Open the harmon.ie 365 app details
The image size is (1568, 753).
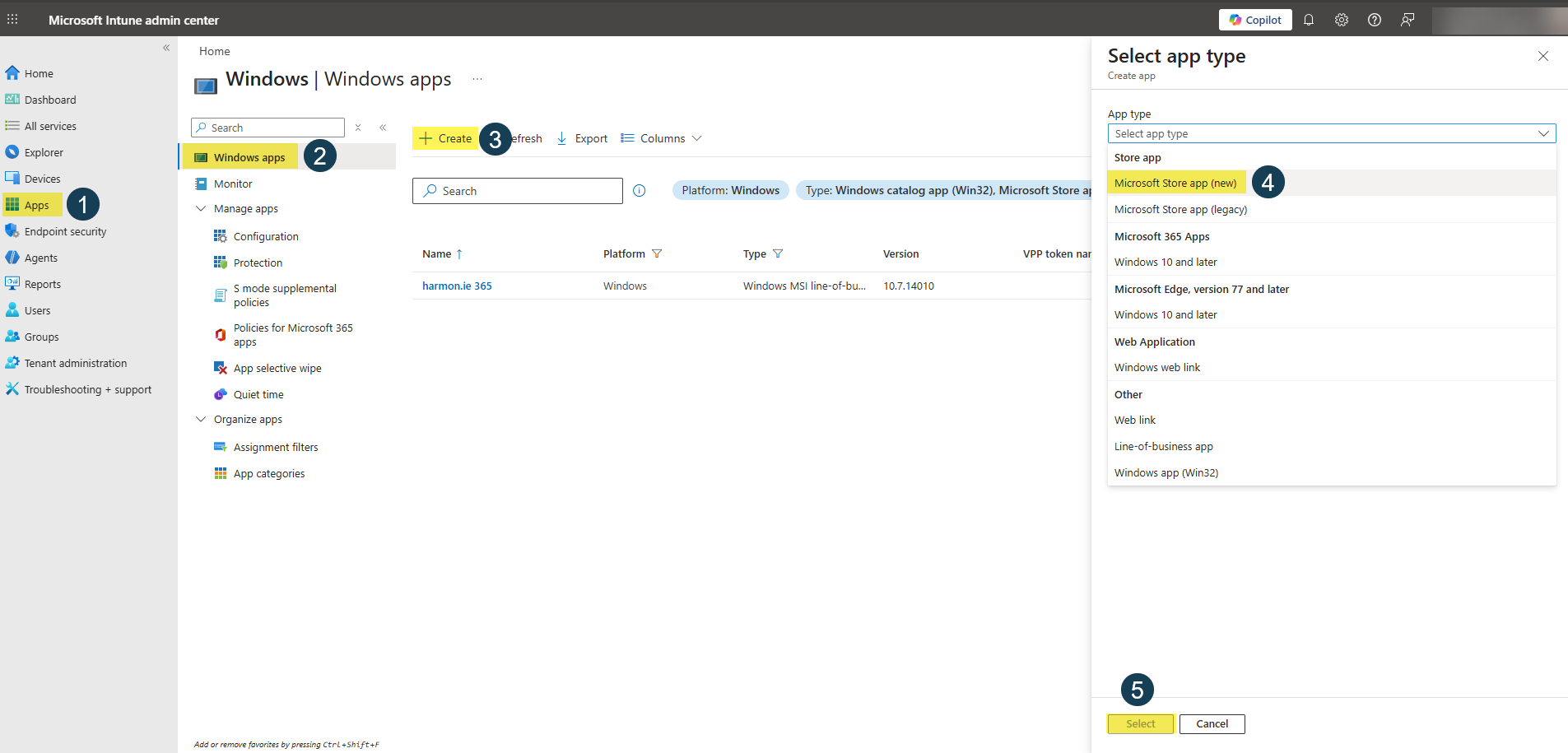coord(457,286)
